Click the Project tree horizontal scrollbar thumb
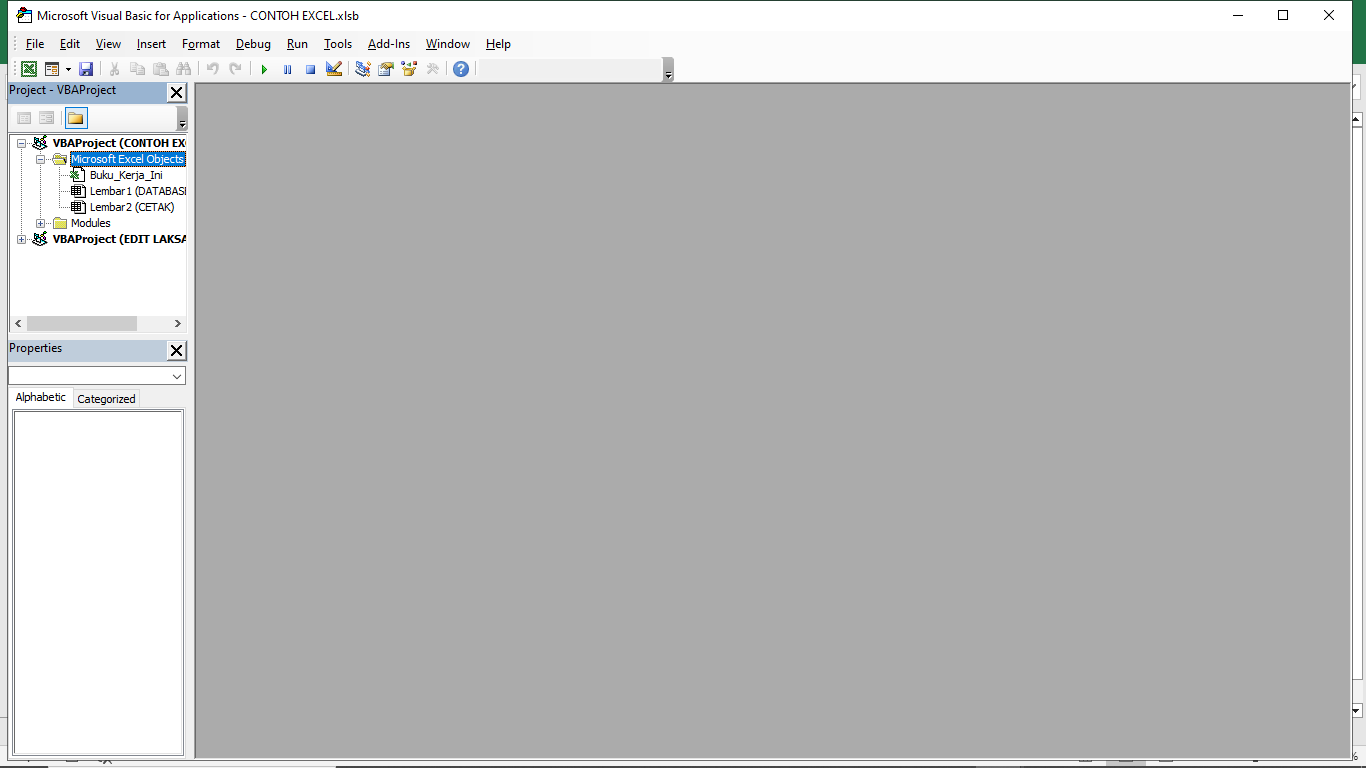 pos(82,324)
